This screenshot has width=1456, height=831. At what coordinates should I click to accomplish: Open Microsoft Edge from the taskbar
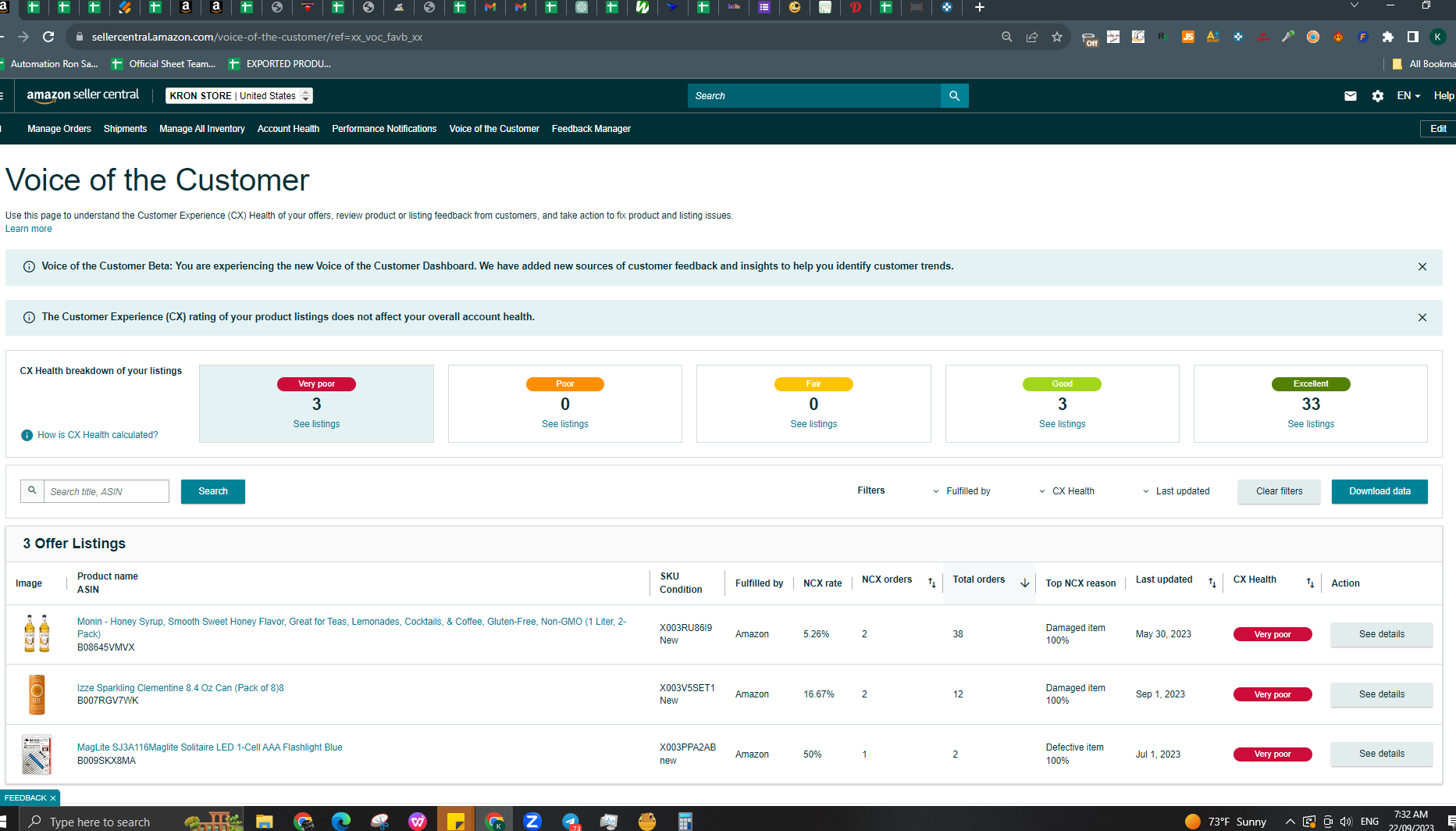pyautogui.click(x=341, y=821)
